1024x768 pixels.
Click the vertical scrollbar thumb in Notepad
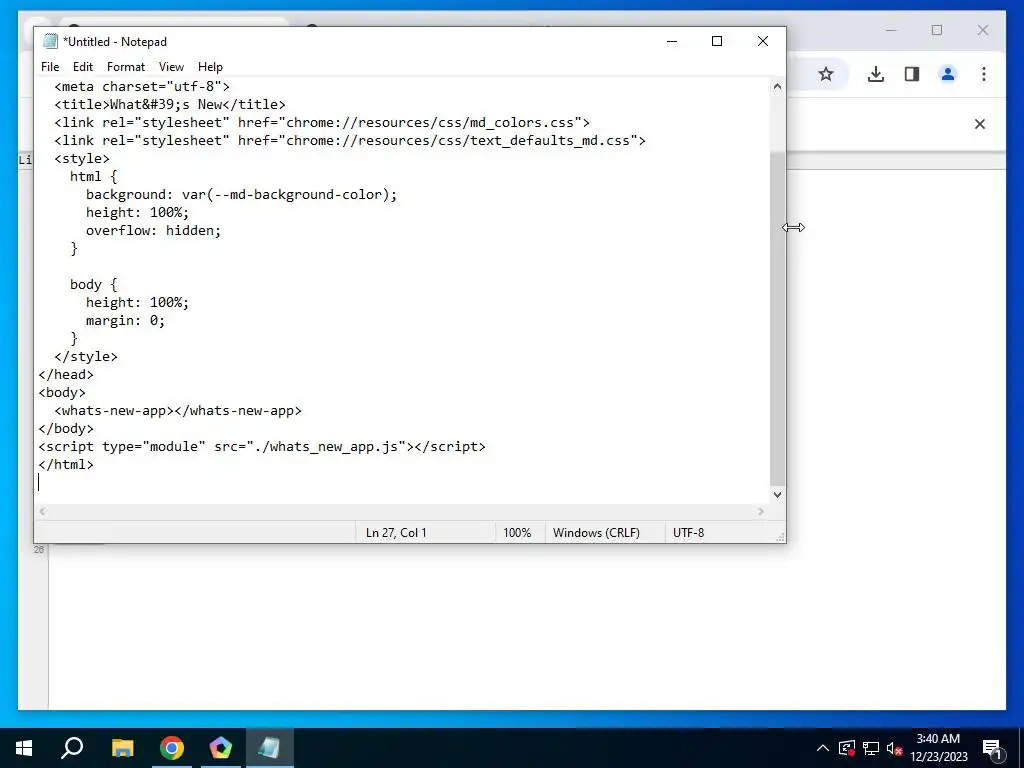[777, 319]
